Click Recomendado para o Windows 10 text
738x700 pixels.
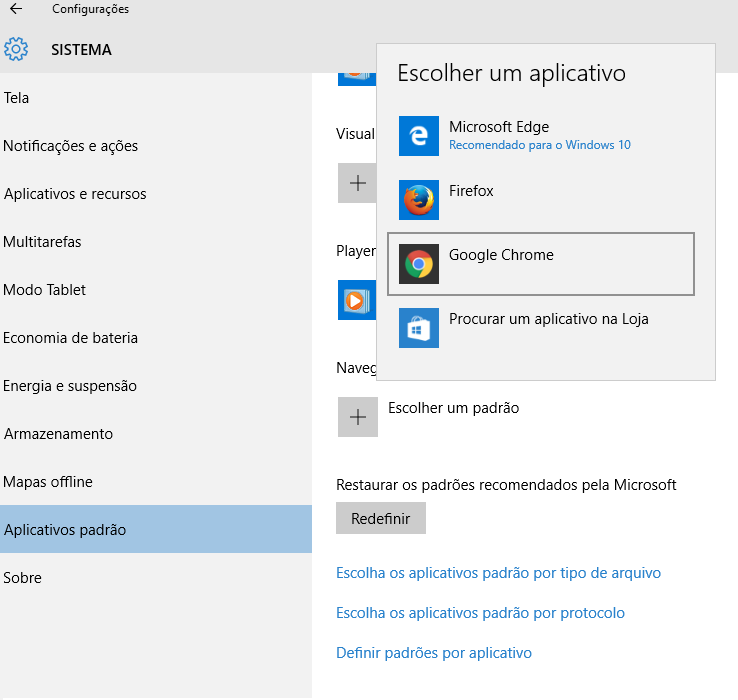(x=540, y=145)
